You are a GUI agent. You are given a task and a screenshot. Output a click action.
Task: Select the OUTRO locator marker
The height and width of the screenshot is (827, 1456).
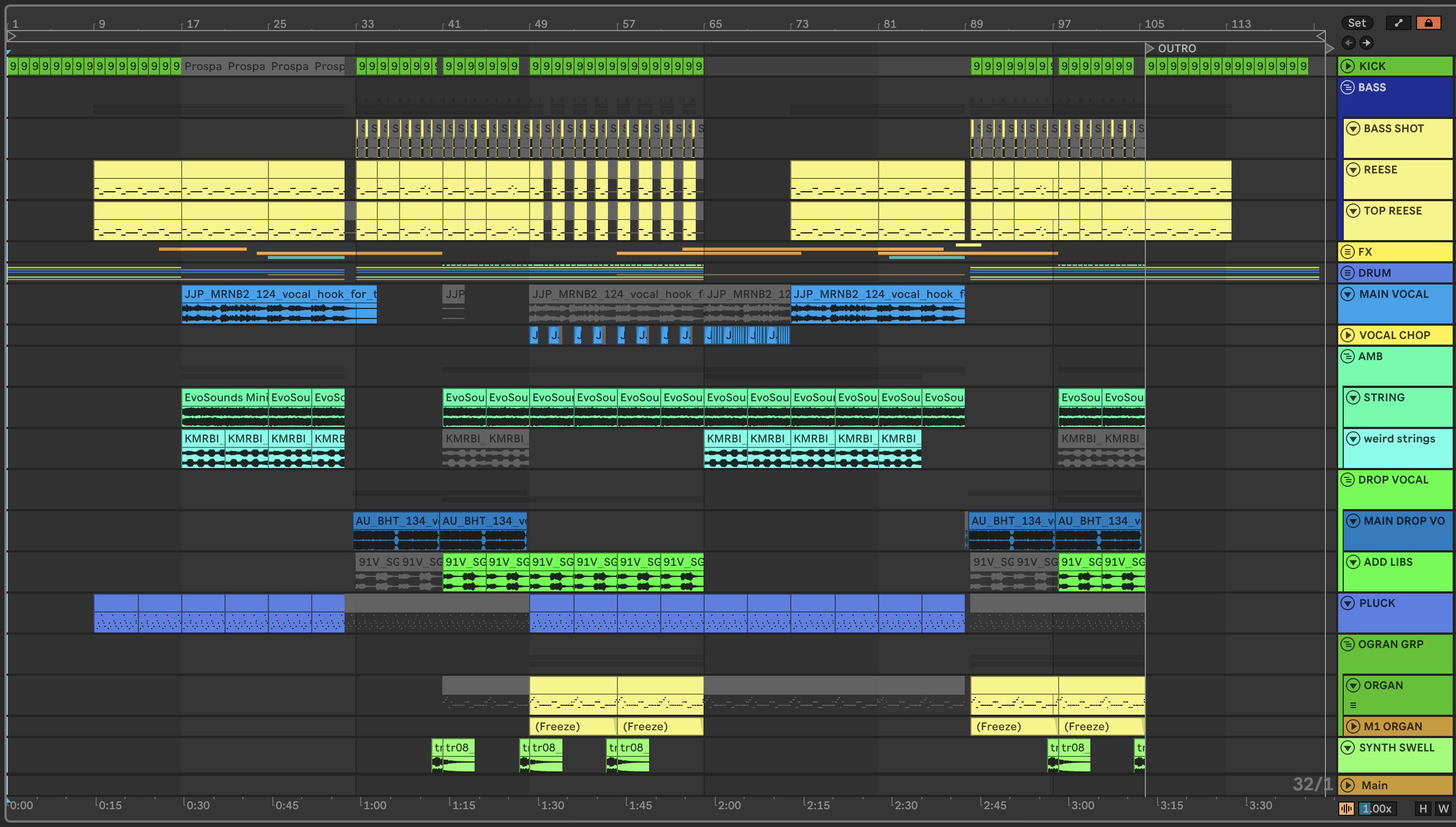tap(1150, 48)
